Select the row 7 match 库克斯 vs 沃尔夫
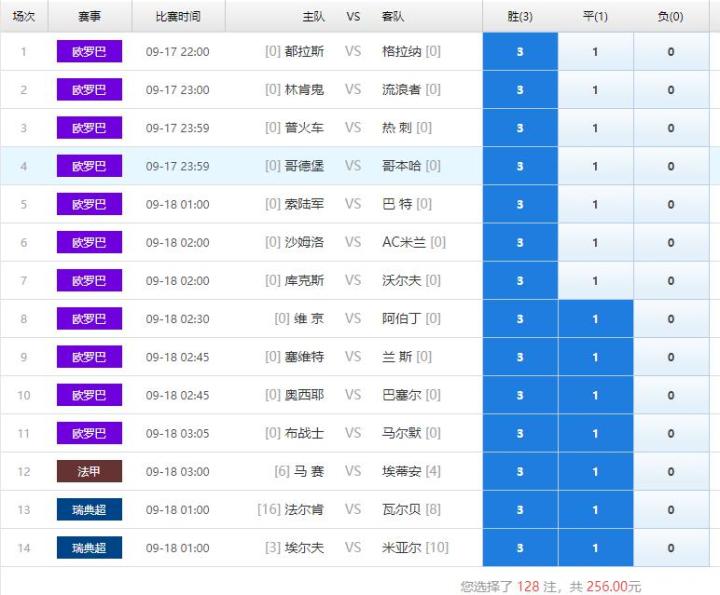This screenshot has height=595, width=720. tap(353, 281)
